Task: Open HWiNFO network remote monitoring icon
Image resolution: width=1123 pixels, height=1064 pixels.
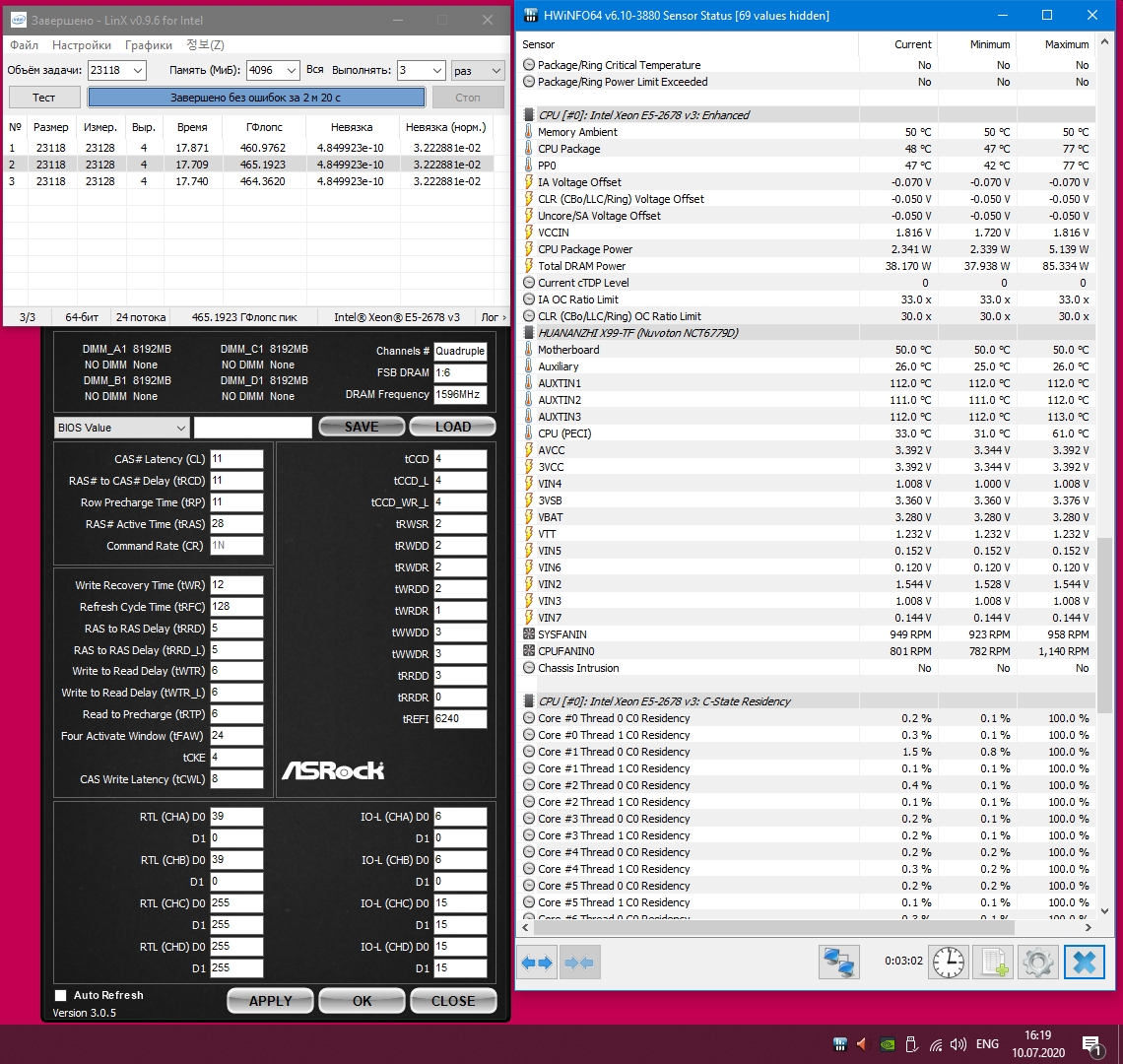Action: [x=838, y=963]
